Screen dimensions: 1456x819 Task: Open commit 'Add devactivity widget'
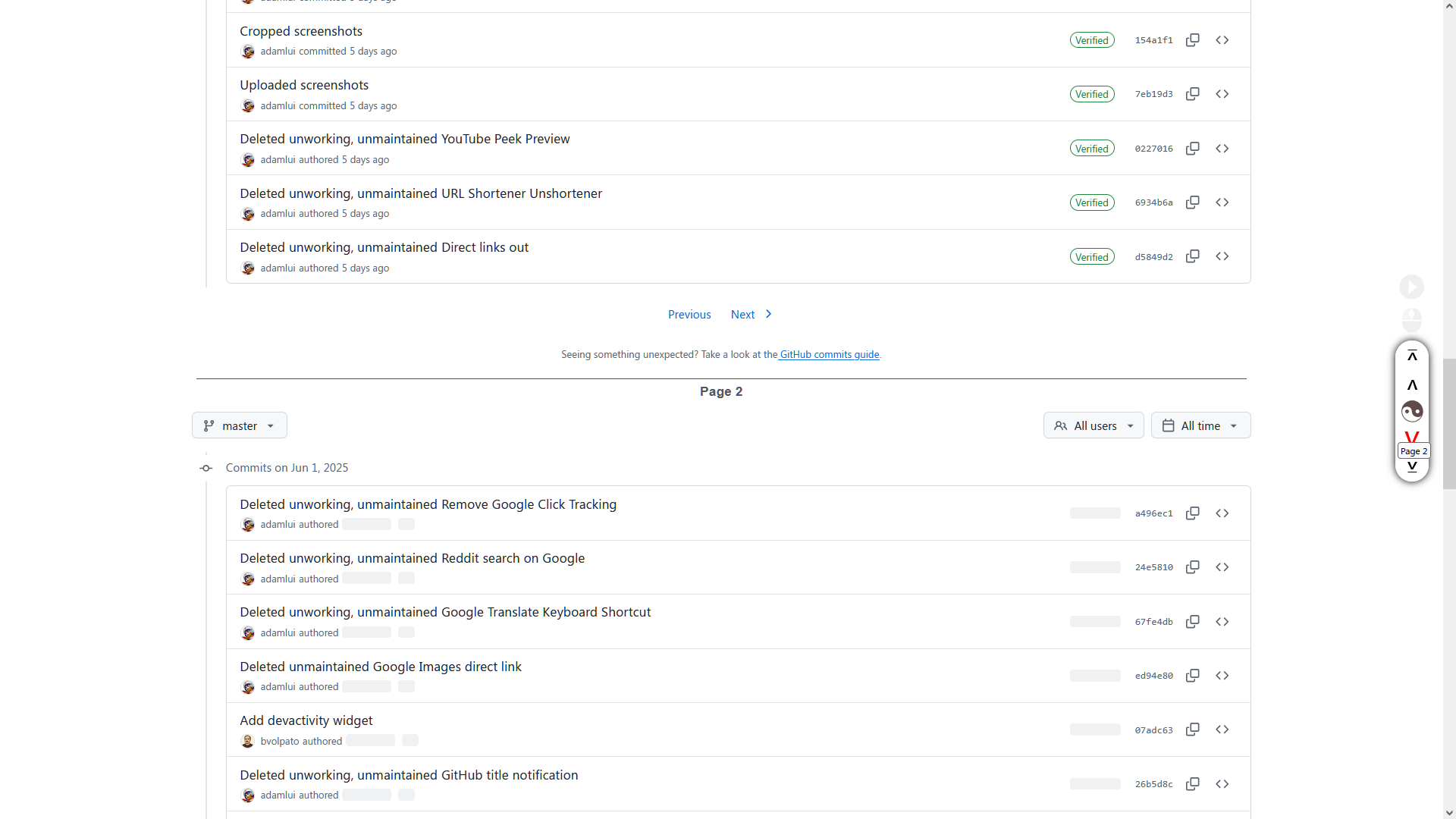[x=306, y=720]
